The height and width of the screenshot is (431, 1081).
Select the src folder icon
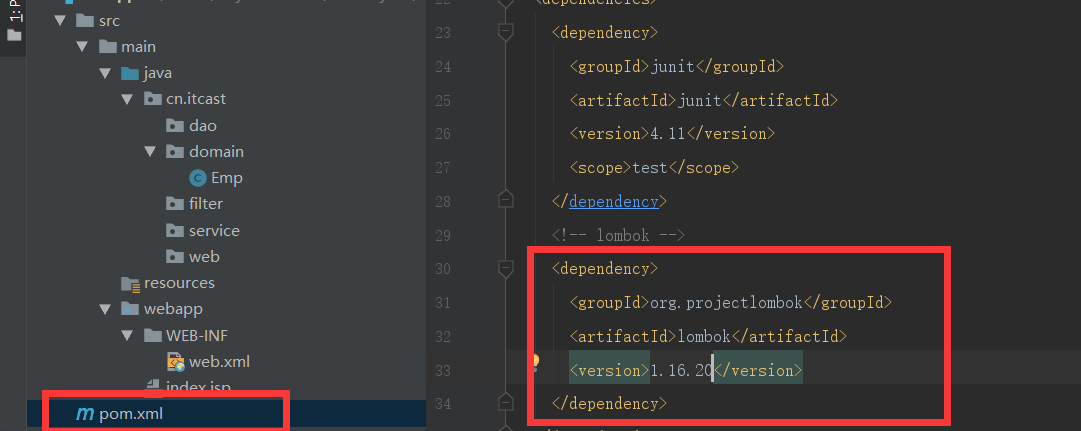[x=85, y=21]
